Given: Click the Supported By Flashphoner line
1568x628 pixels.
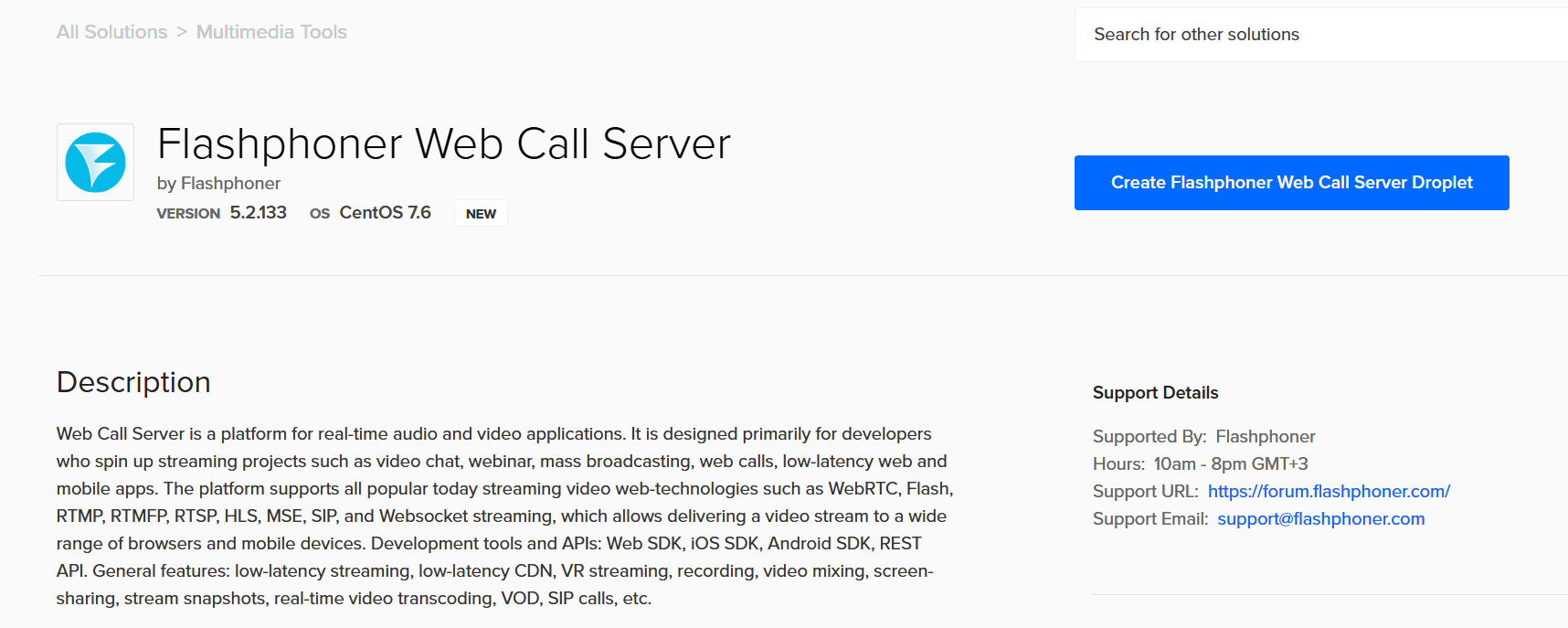Looking at the screenshot, I should click(x=1203, y=437).
